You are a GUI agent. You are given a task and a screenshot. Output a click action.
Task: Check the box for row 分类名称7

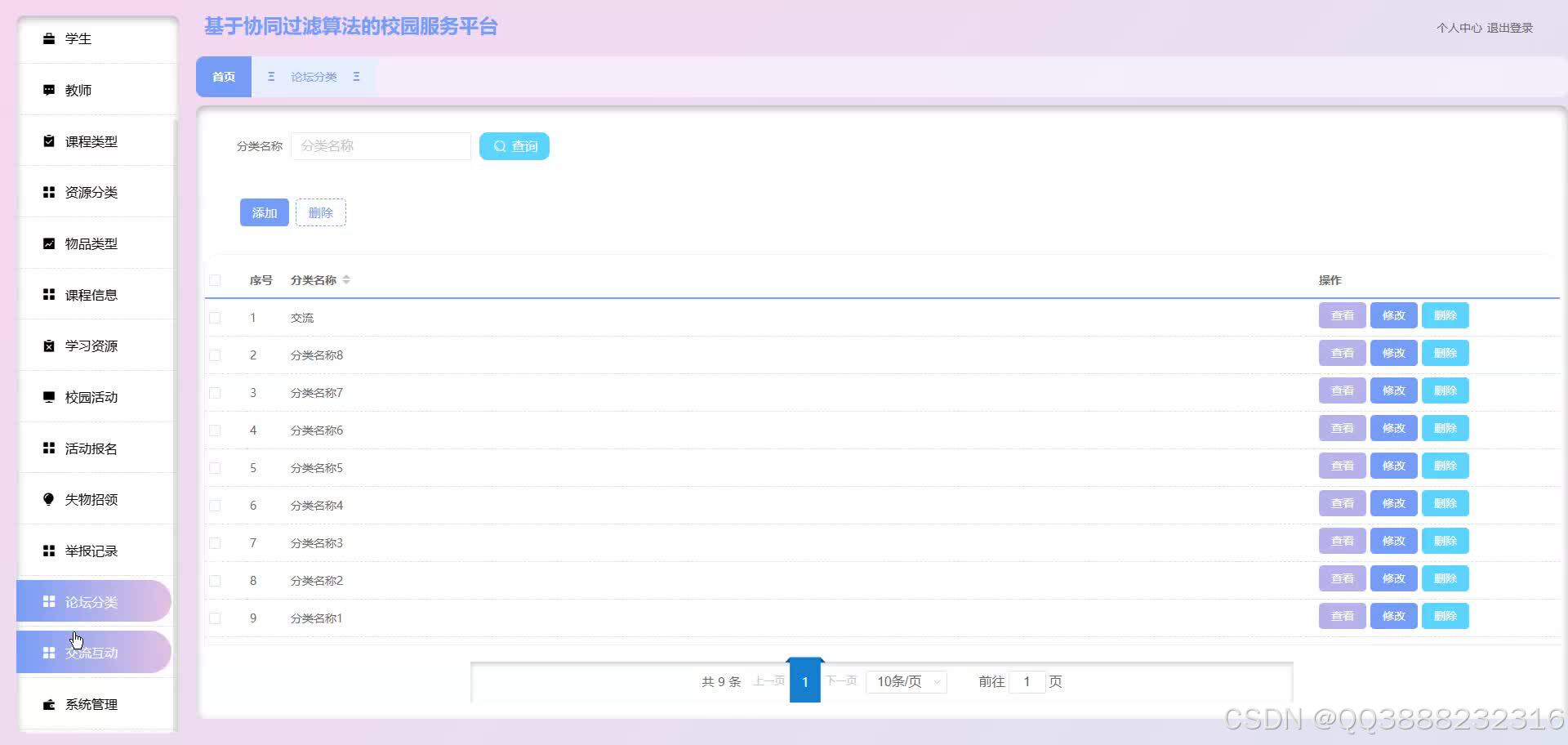pos(215,393)
